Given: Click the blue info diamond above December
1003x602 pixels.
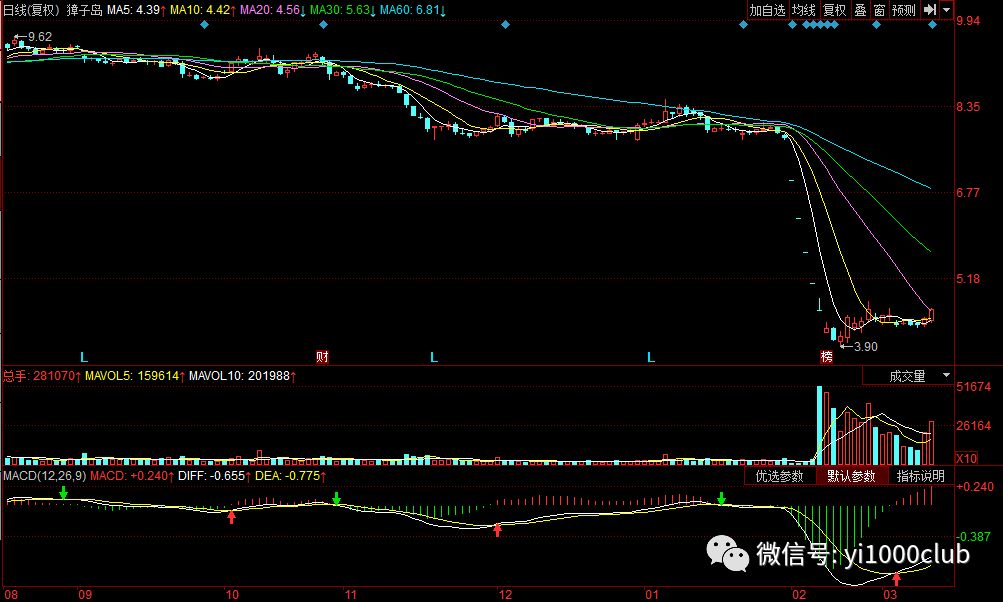Looking at the screenshot, I should coord(505,25).
